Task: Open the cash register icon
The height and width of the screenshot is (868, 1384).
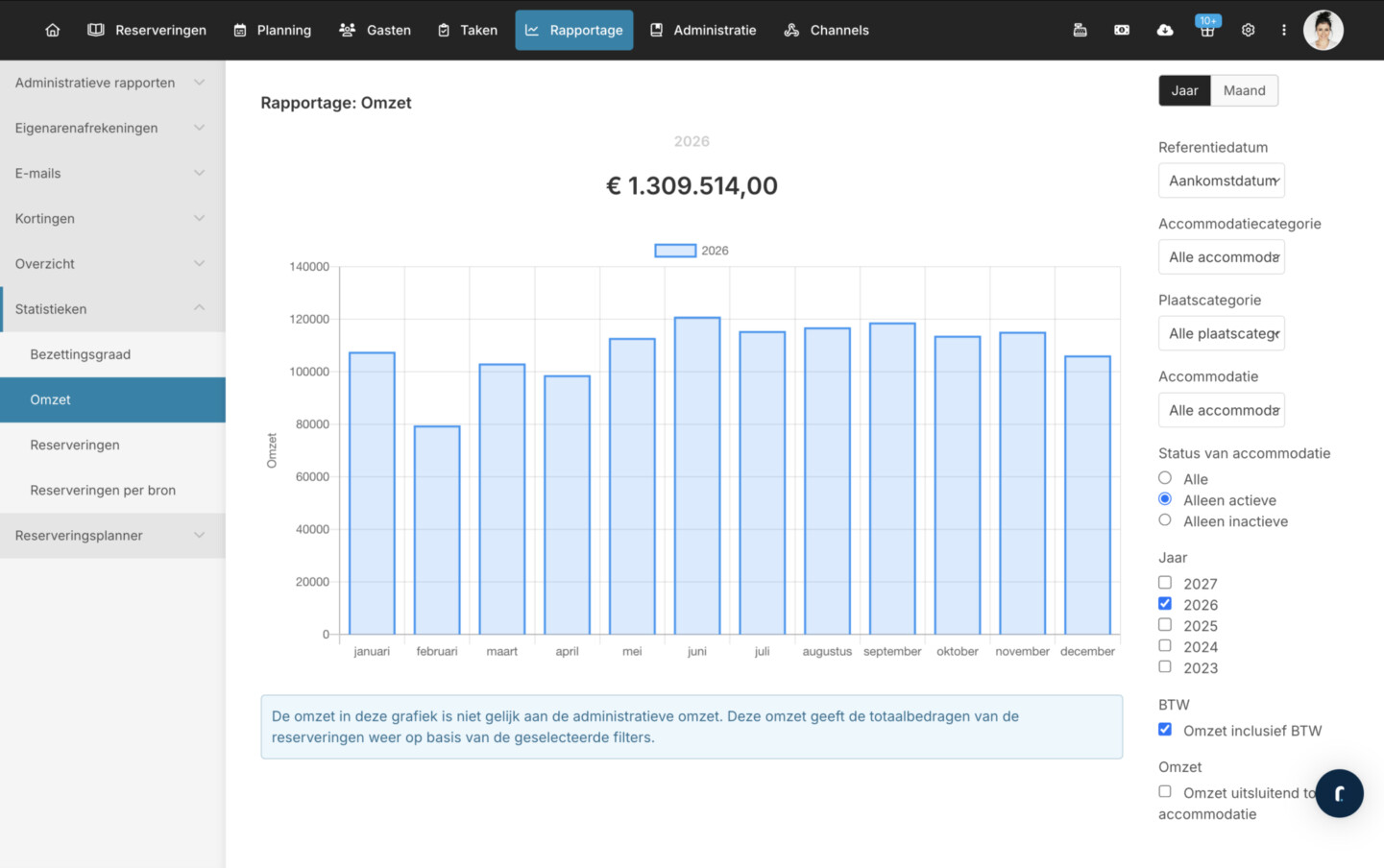Action: pos(1080,30)
